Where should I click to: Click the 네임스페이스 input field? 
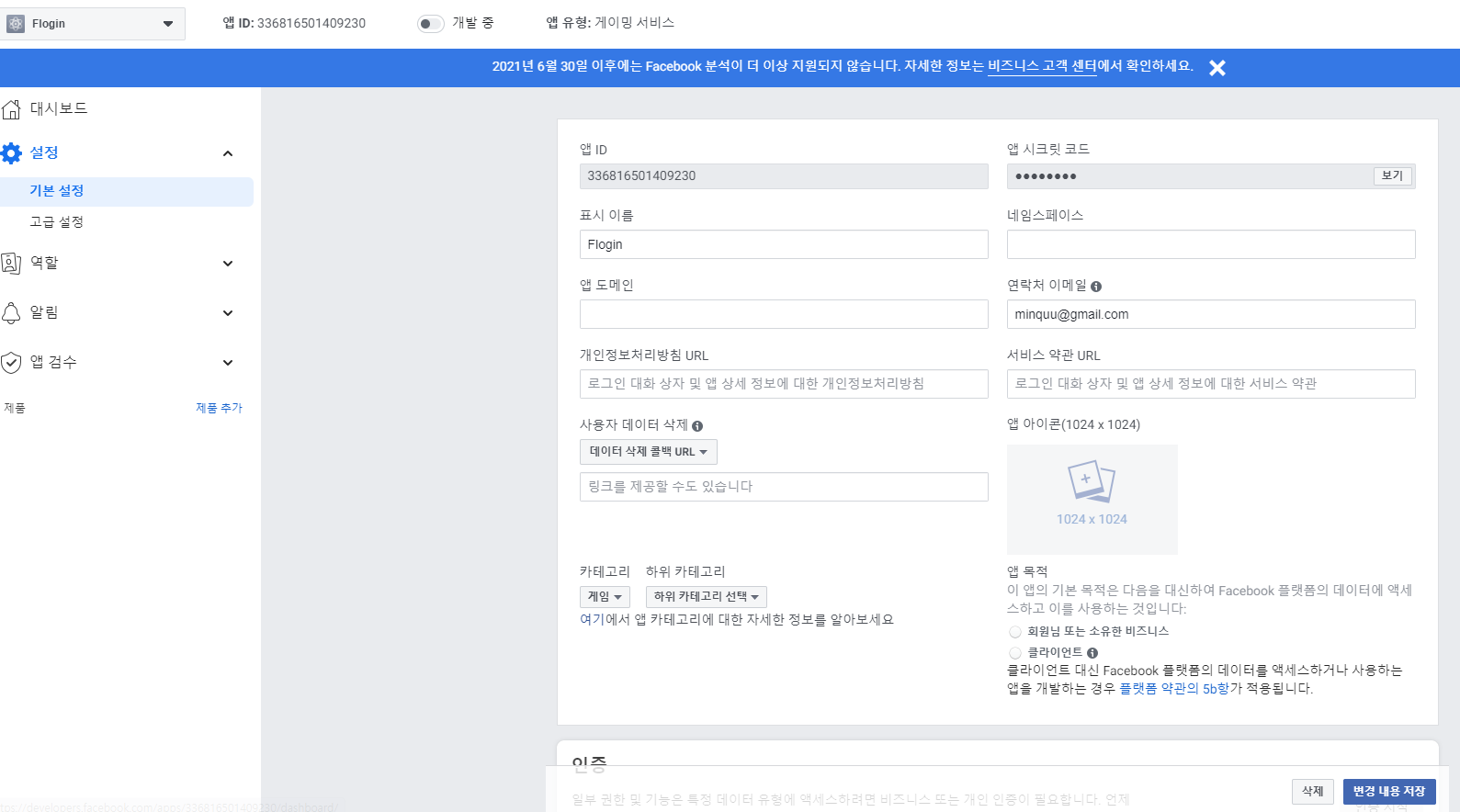pos(1211,244)
